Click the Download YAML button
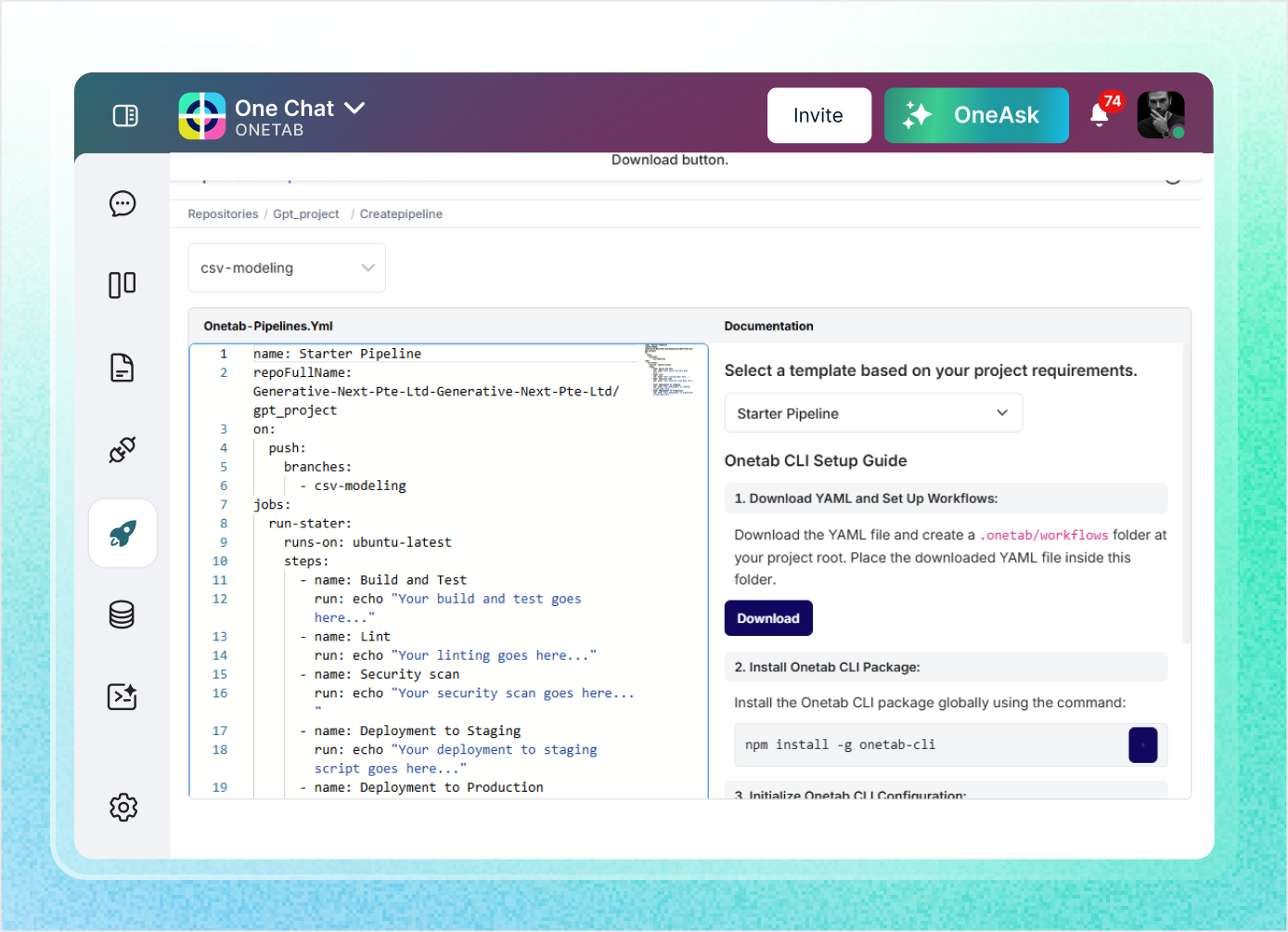1288x932 pixels. (768, 618)
